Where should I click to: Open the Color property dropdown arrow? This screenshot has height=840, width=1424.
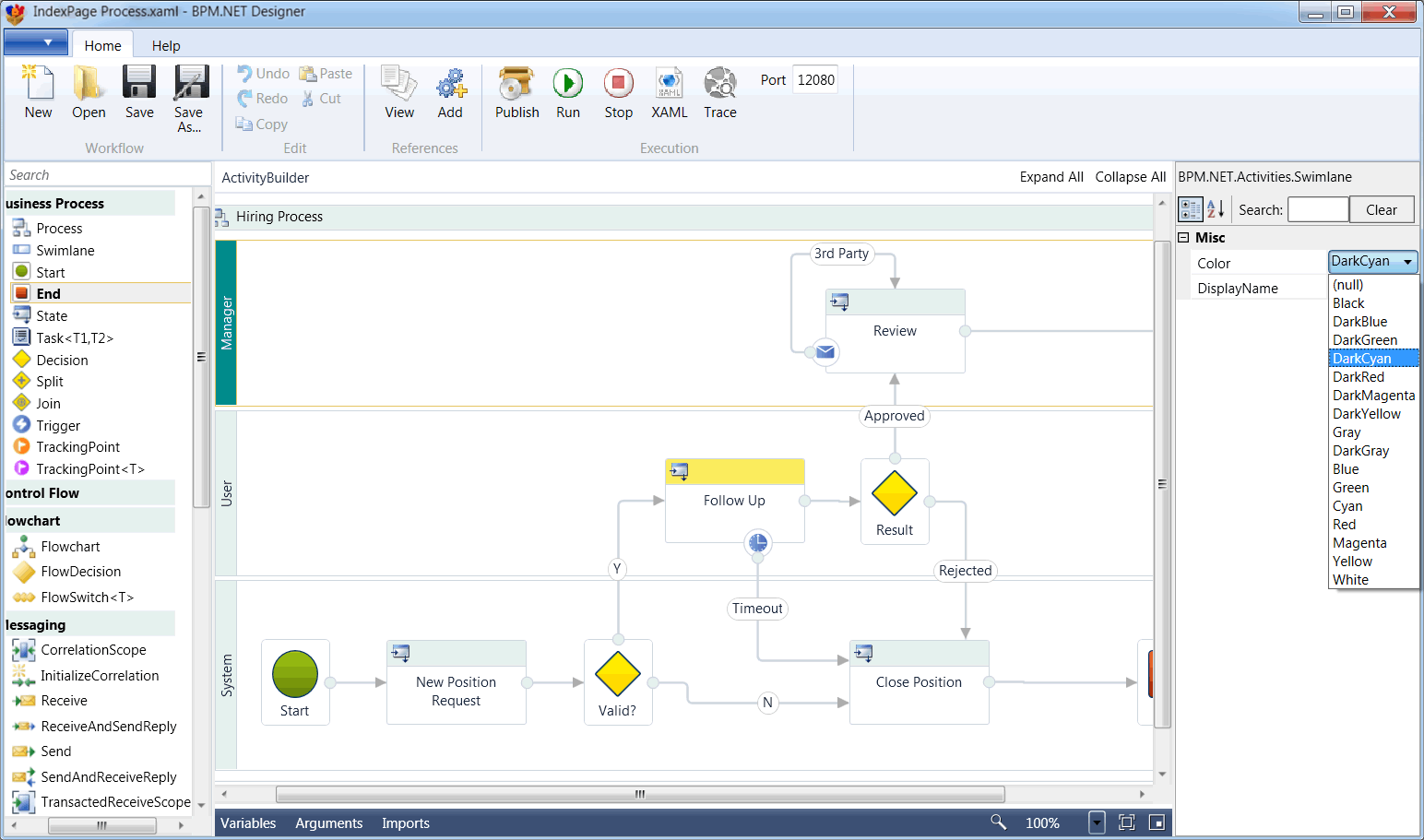[x=1407, y=262]
